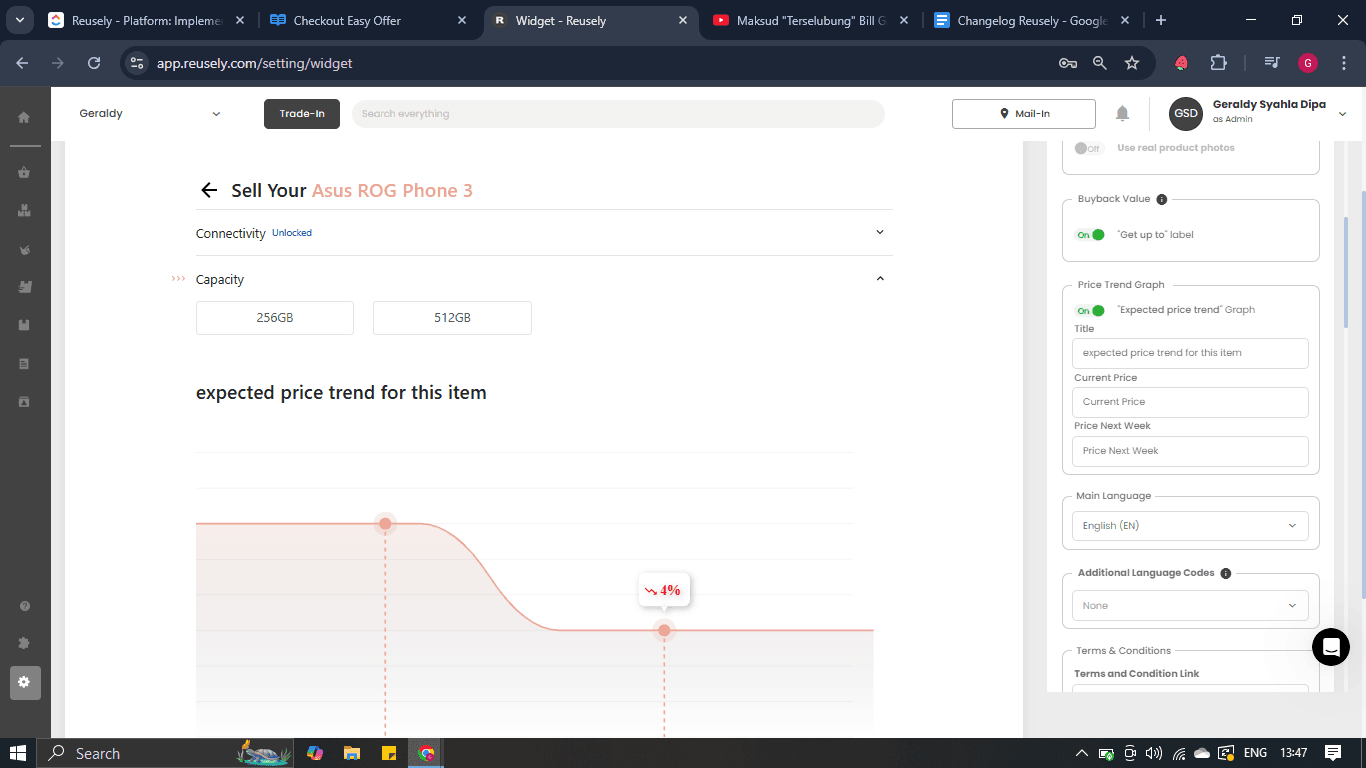Click the Price Next Week input field
The image size is (1366, 768).
pos(1190,451)
